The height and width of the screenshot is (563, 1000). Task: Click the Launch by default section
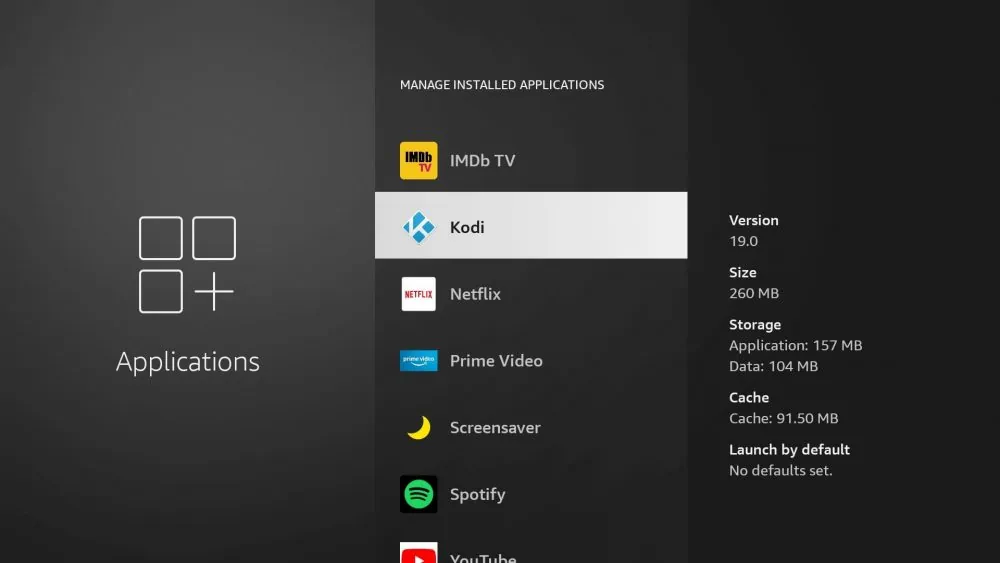coord(789,460)
